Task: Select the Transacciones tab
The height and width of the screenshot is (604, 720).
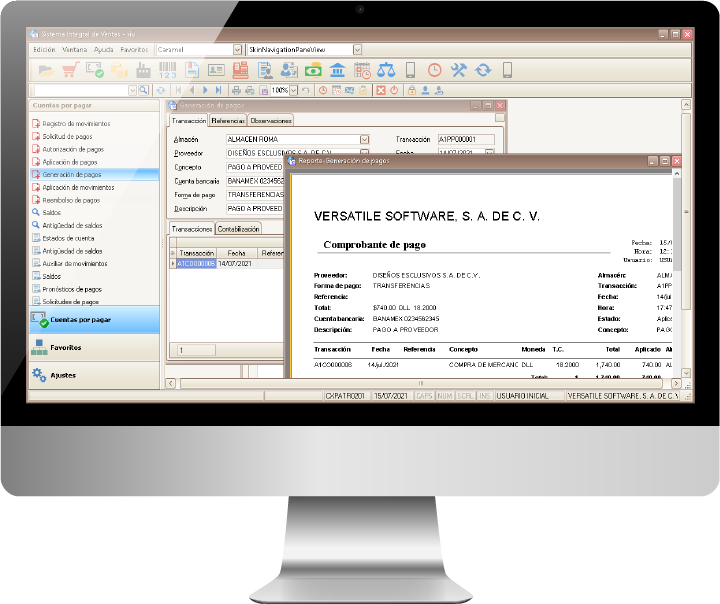Action: click(x=191, y=229)
